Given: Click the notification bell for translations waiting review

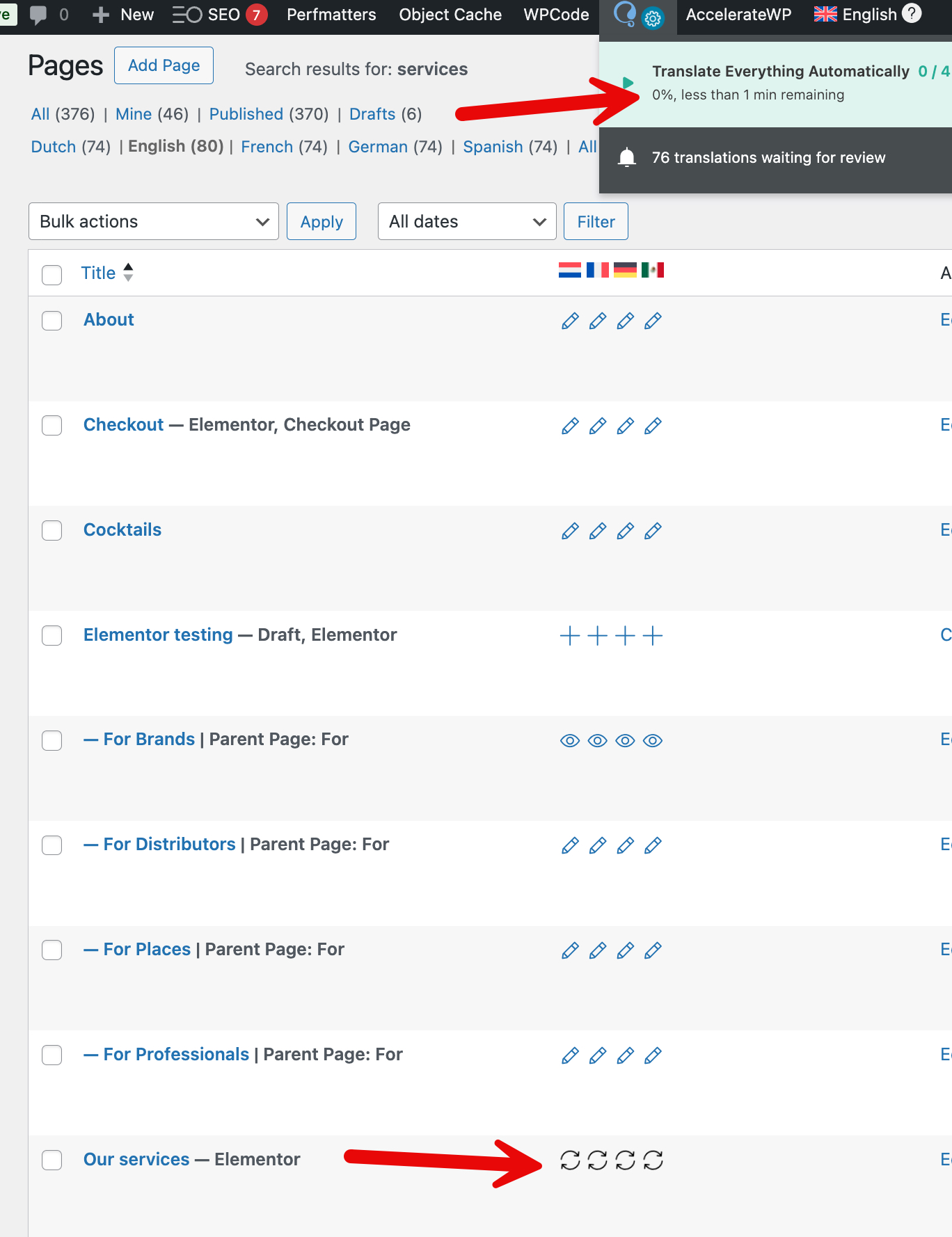Looking at the screenshot, I should coord(627,158).
